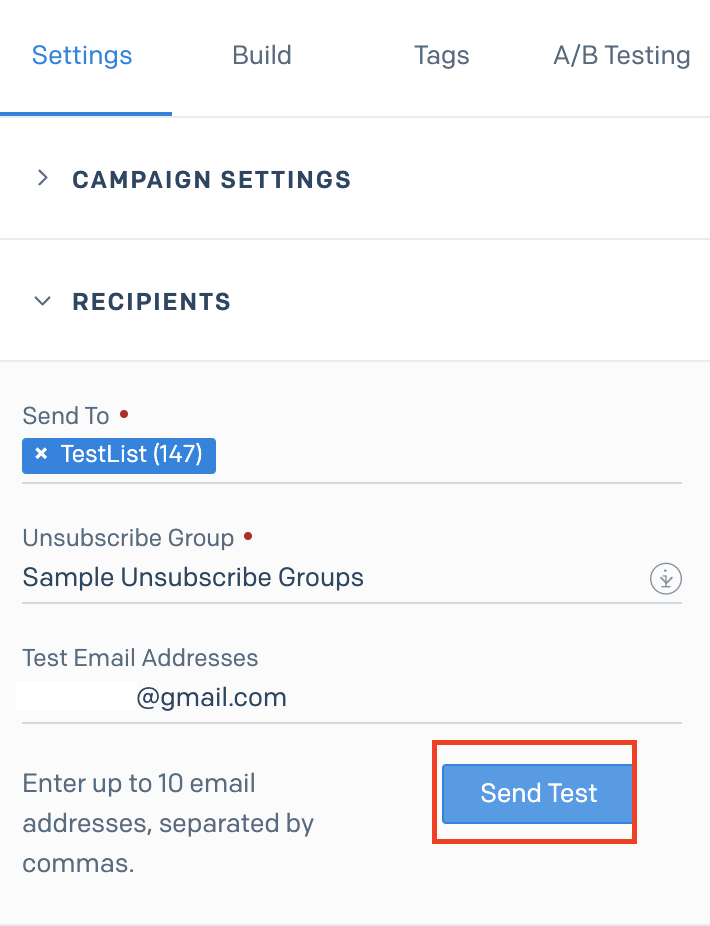Screen dimensions: 710x926
Task: Focus the Test Email Addresses field
Action: click(x=352, y=699)
